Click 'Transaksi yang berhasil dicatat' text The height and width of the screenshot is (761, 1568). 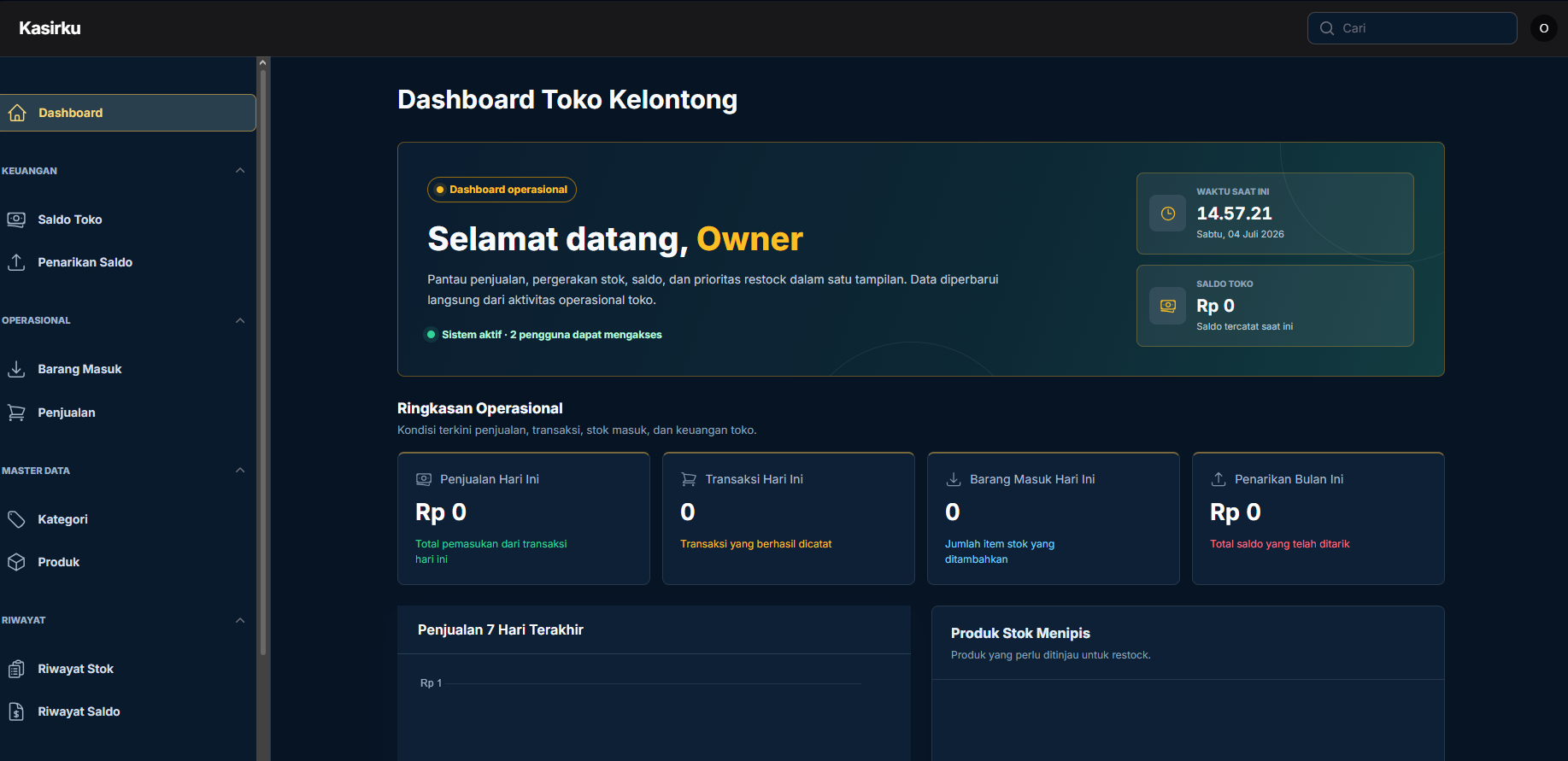pos(756,544)
